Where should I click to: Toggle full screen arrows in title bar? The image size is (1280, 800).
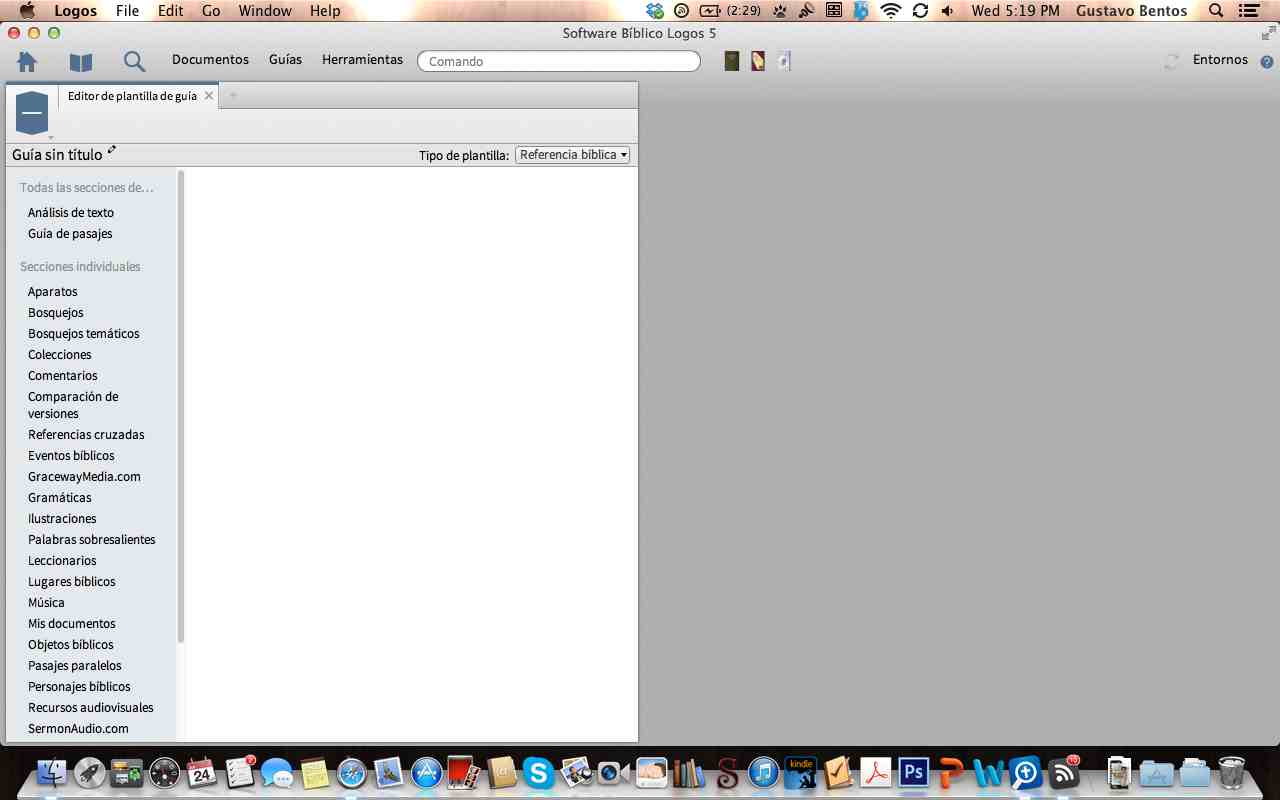coord(1268,32)
